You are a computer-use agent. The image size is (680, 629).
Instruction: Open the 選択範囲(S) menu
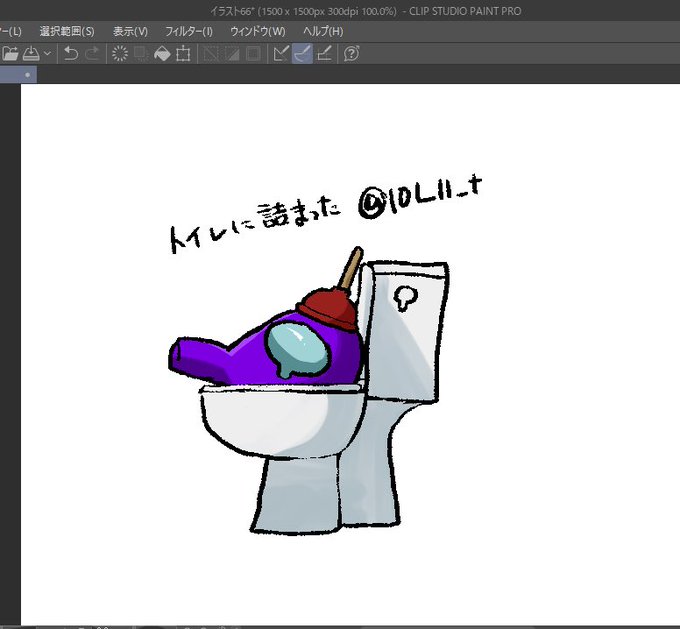[x=67, y=31]
